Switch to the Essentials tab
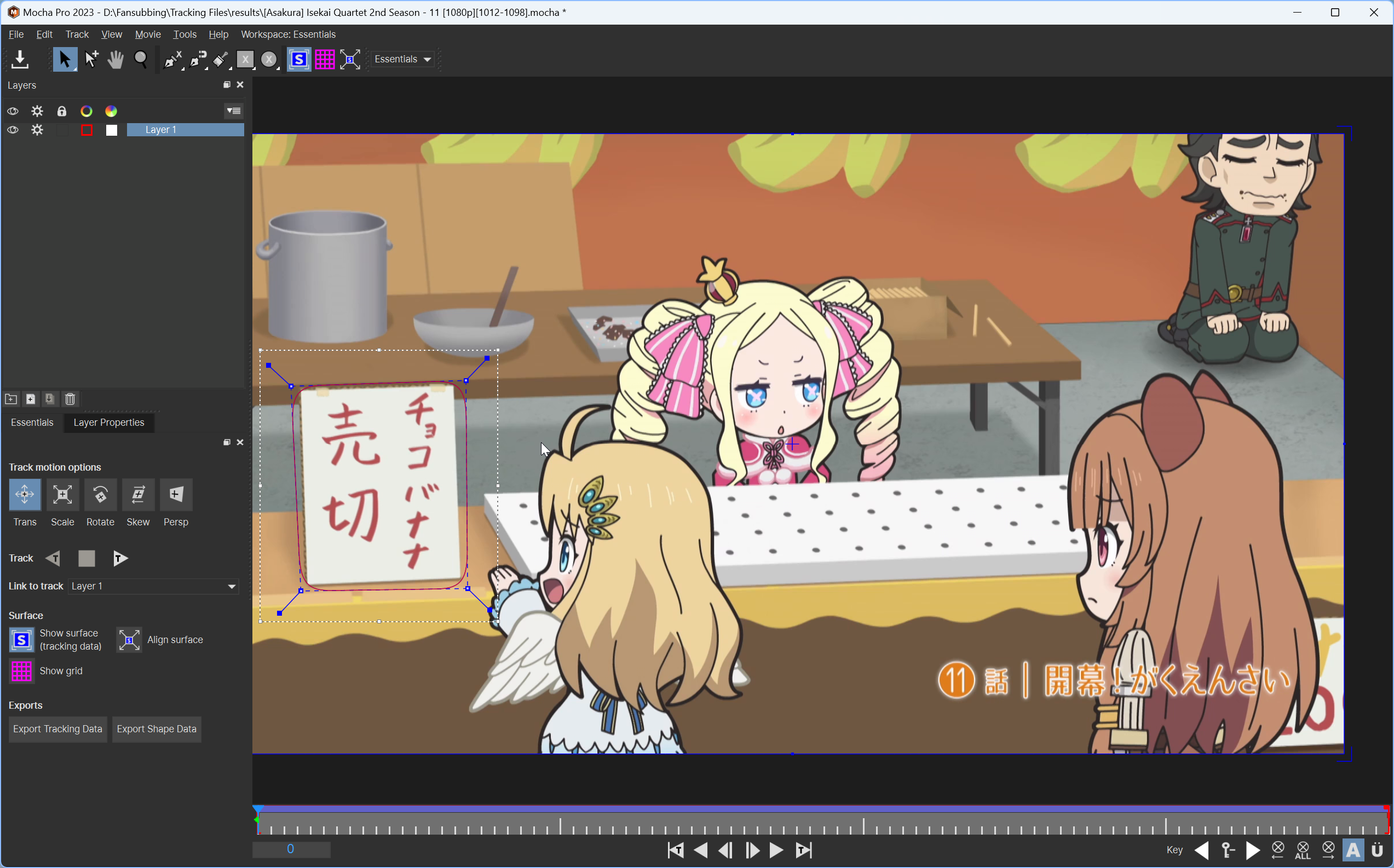Image resolution: width=1394 pixels, height=868 pixels. click(x=32, y=422)
